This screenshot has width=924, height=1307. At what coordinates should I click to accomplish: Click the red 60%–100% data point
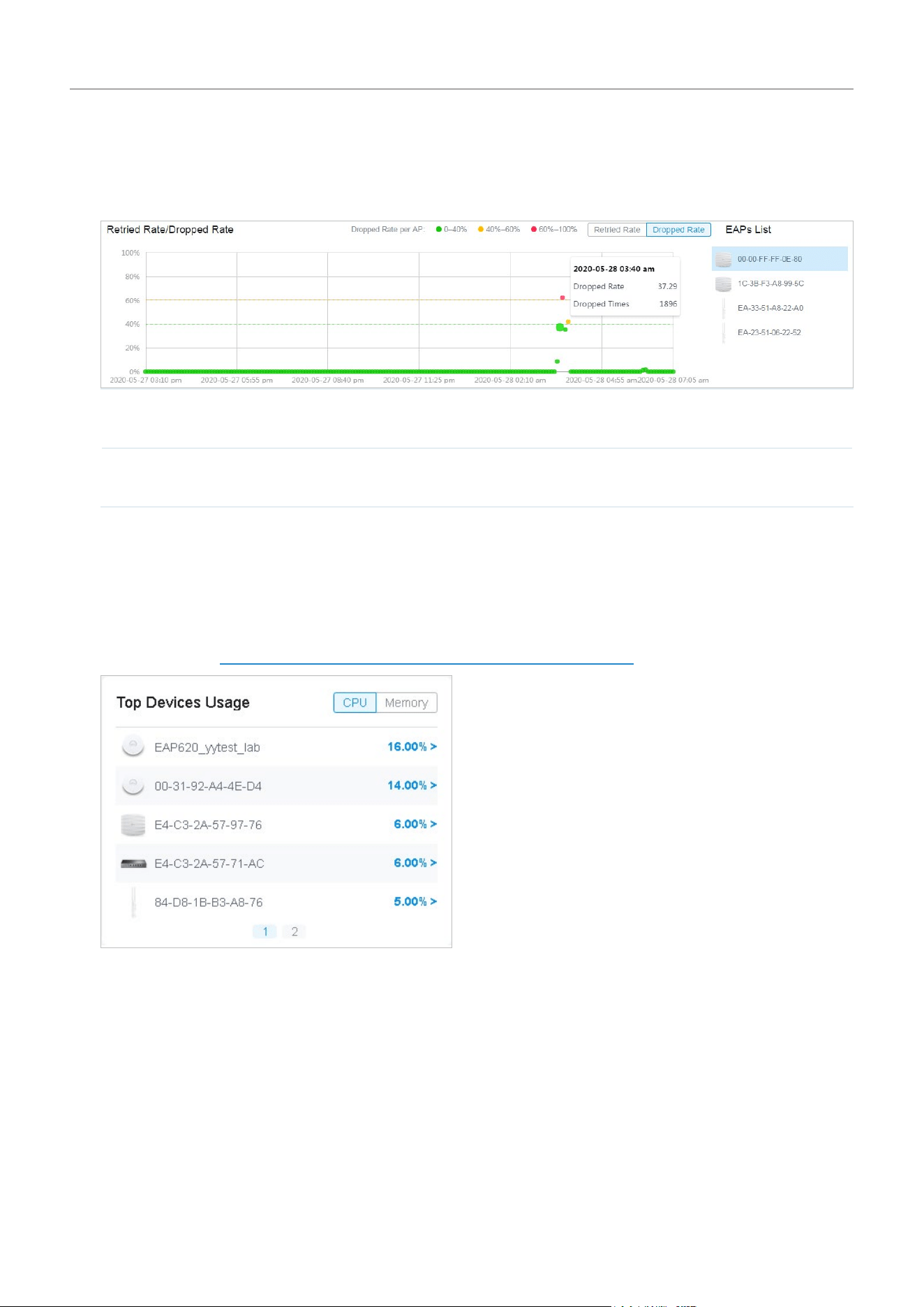click(x=562, y=298)
